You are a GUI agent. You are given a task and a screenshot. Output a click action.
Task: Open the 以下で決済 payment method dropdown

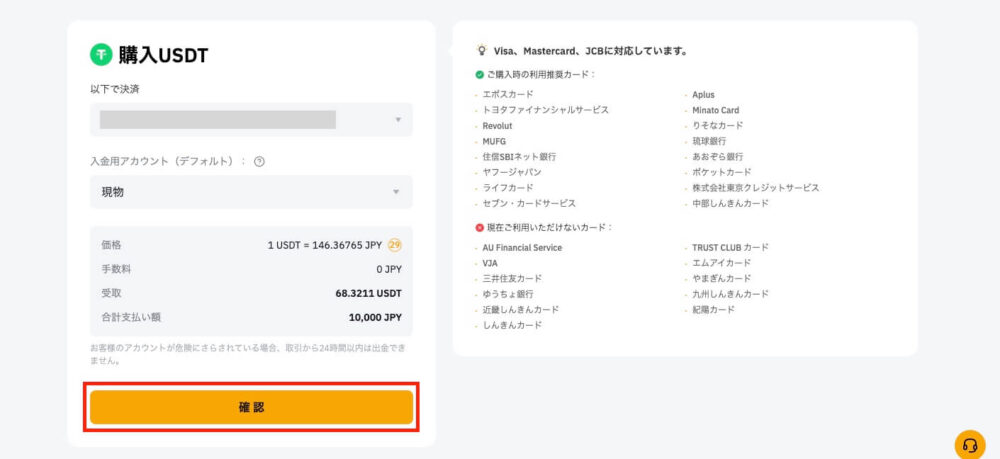point(251,119)
